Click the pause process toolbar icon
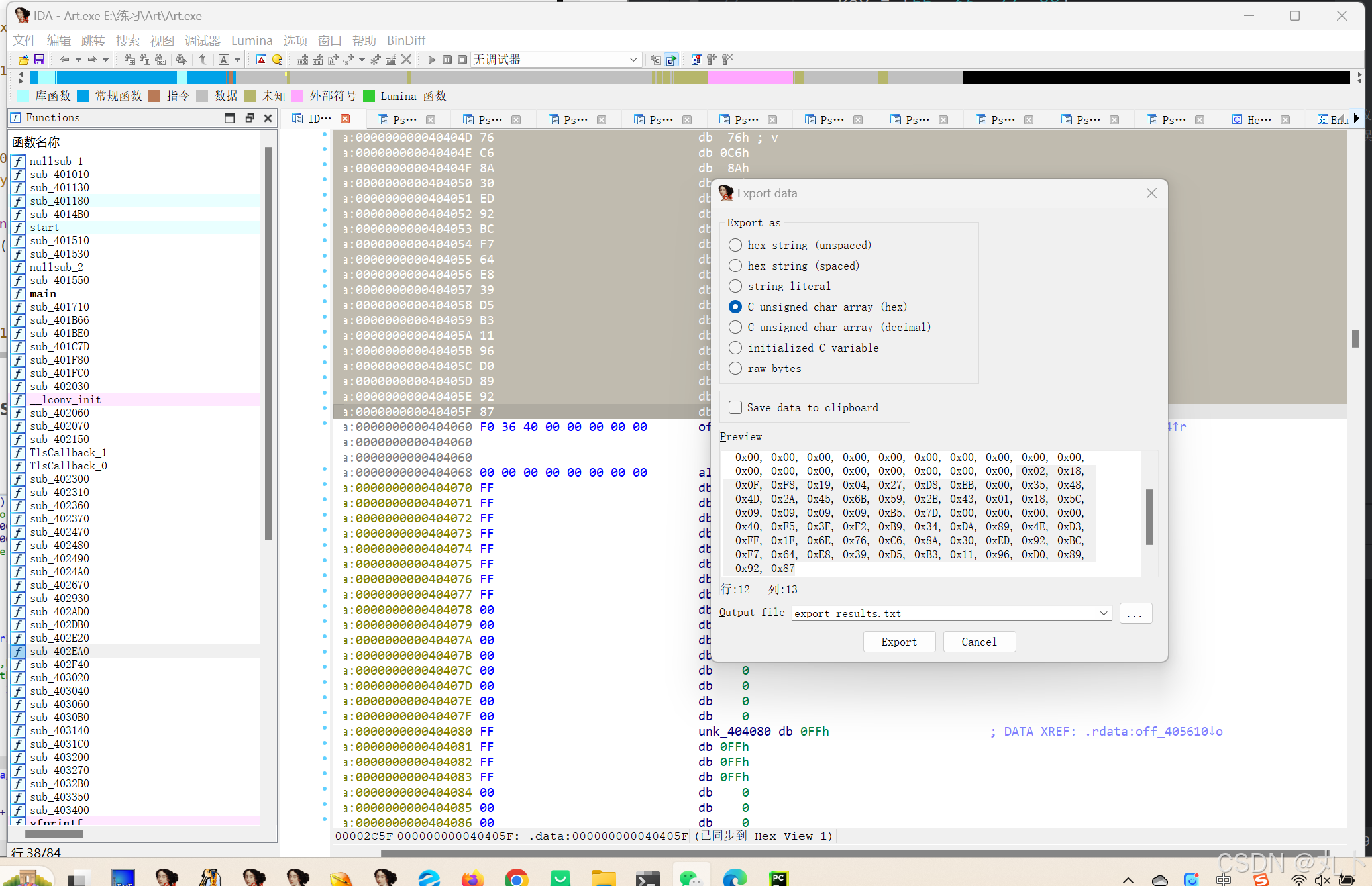 pyautogui.click(x=447, y=60)
